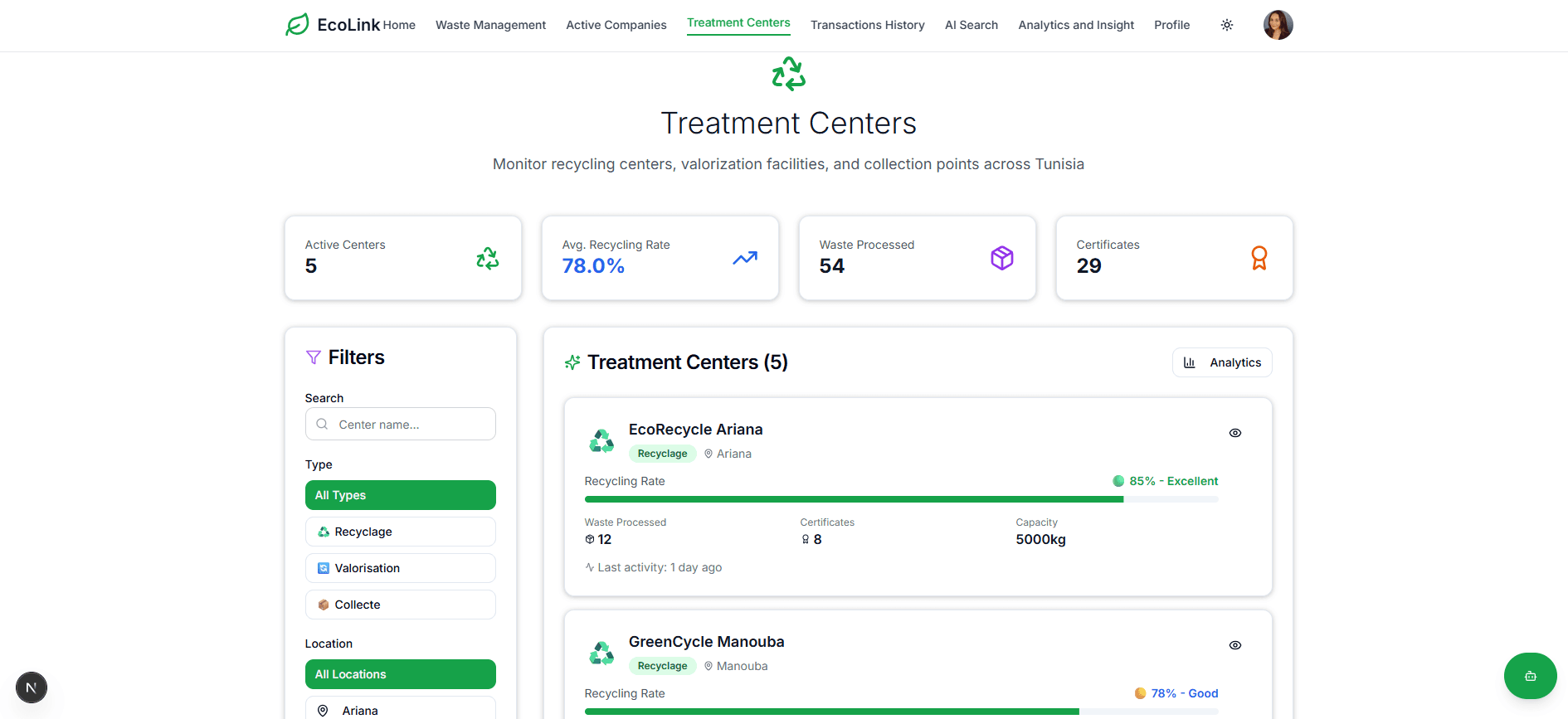This screenshot has width=1568, height=719.
Task: View GreenCycle Manouba details via eye icon
Action: [1235, 645]
